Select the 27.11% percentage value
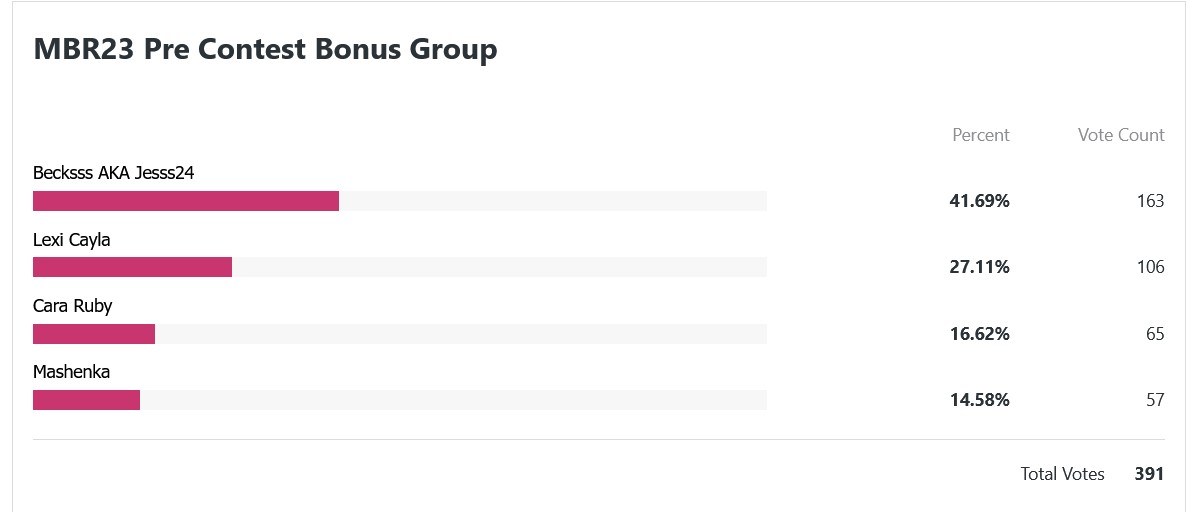The height and width of the screenshot is (512, 1197). point(979,267)
